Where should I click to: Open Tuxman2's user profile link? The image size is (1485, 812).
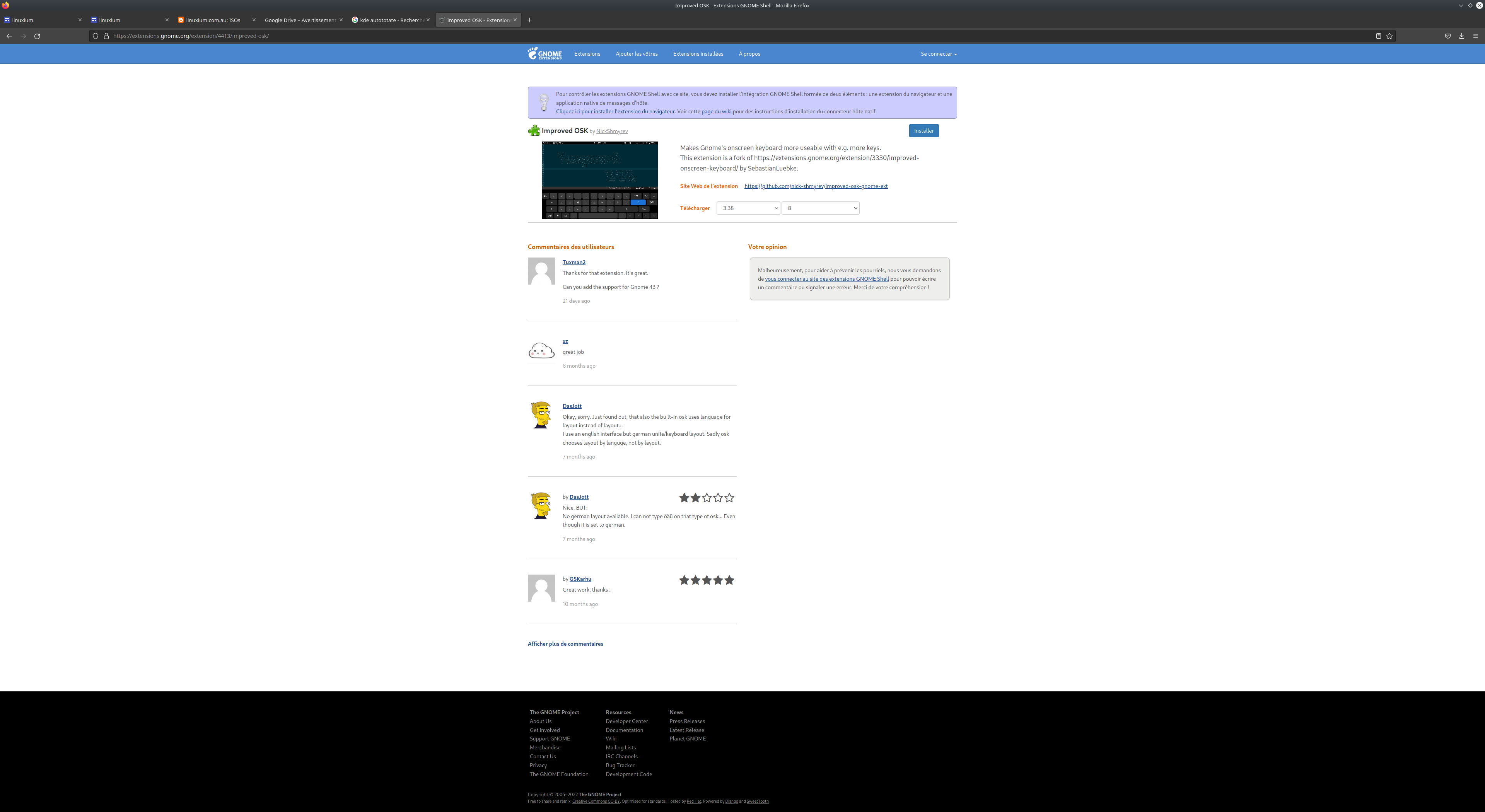tap(574, 262)
